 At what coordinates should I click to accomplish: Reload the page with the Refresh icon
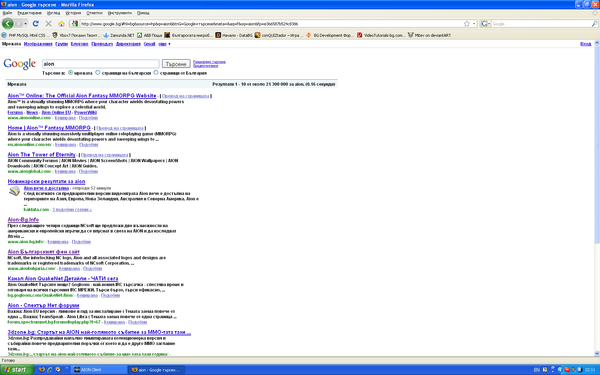click(36, 24)
